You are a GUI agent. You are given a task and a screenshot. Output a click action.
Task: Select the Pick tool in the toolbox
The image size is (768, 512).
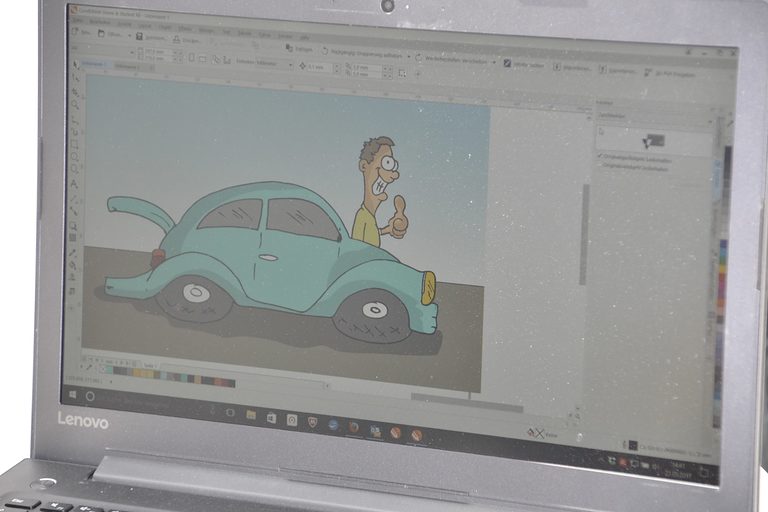coord(76,66)
